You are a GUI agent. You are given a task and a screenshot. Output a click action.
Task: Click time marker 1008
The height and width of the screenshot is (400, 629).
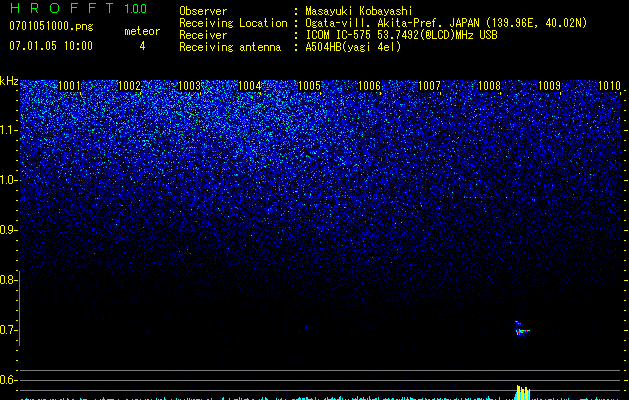[489, 85]
